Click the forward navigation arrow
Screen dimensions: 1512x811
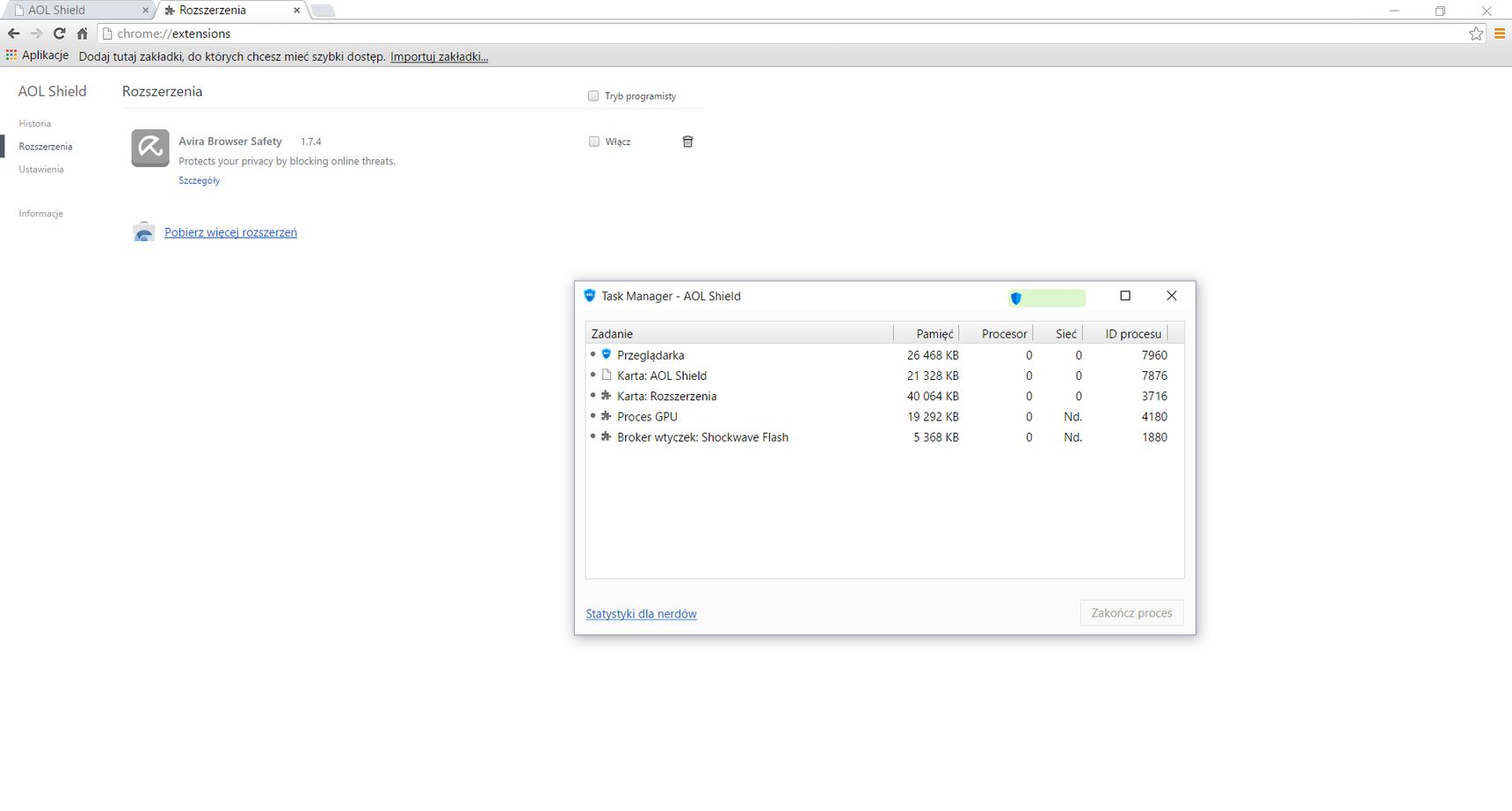[x=36, y=33]
